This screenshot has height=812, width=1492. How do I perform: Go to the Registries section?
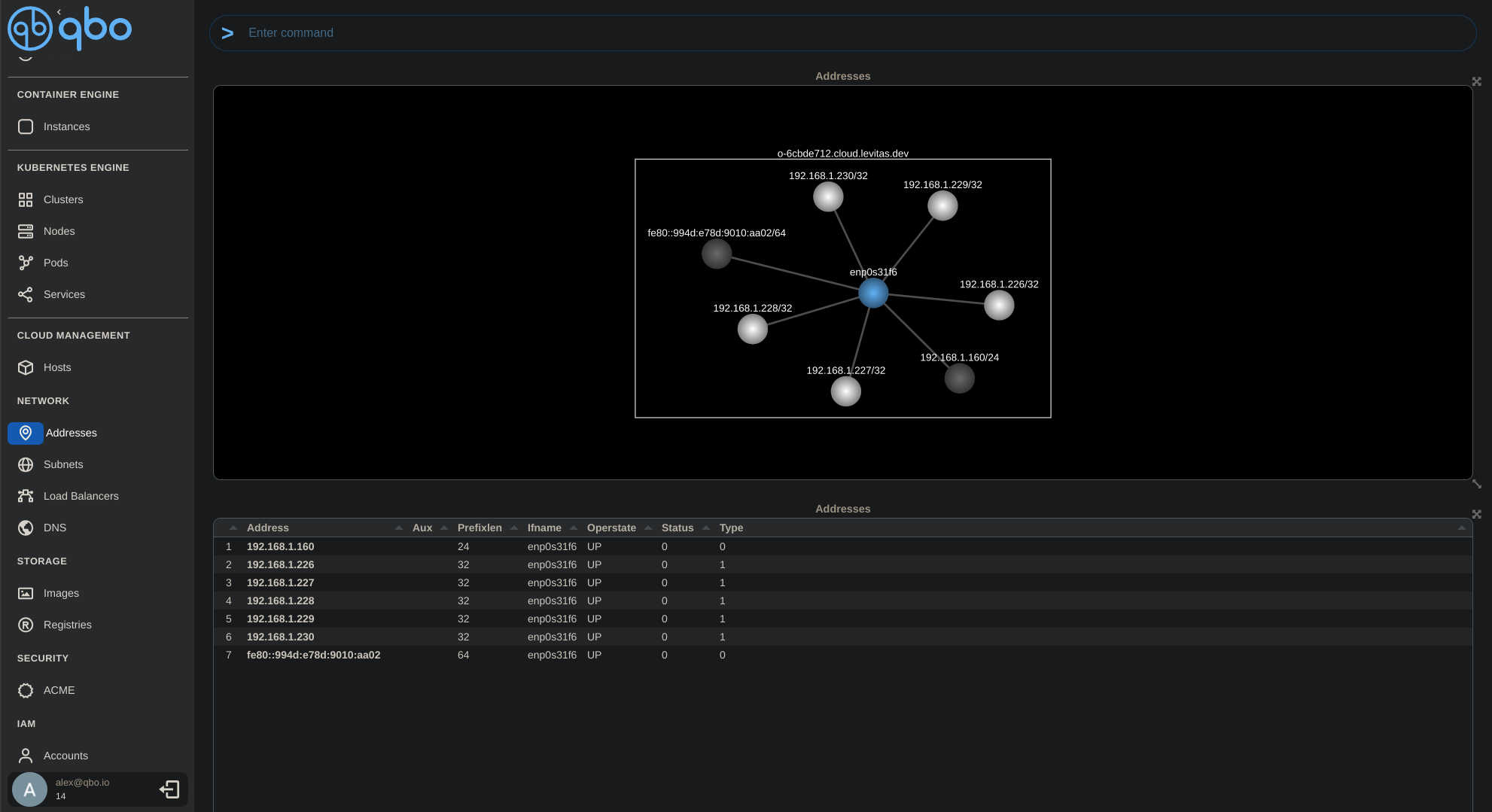pos(67,625)
